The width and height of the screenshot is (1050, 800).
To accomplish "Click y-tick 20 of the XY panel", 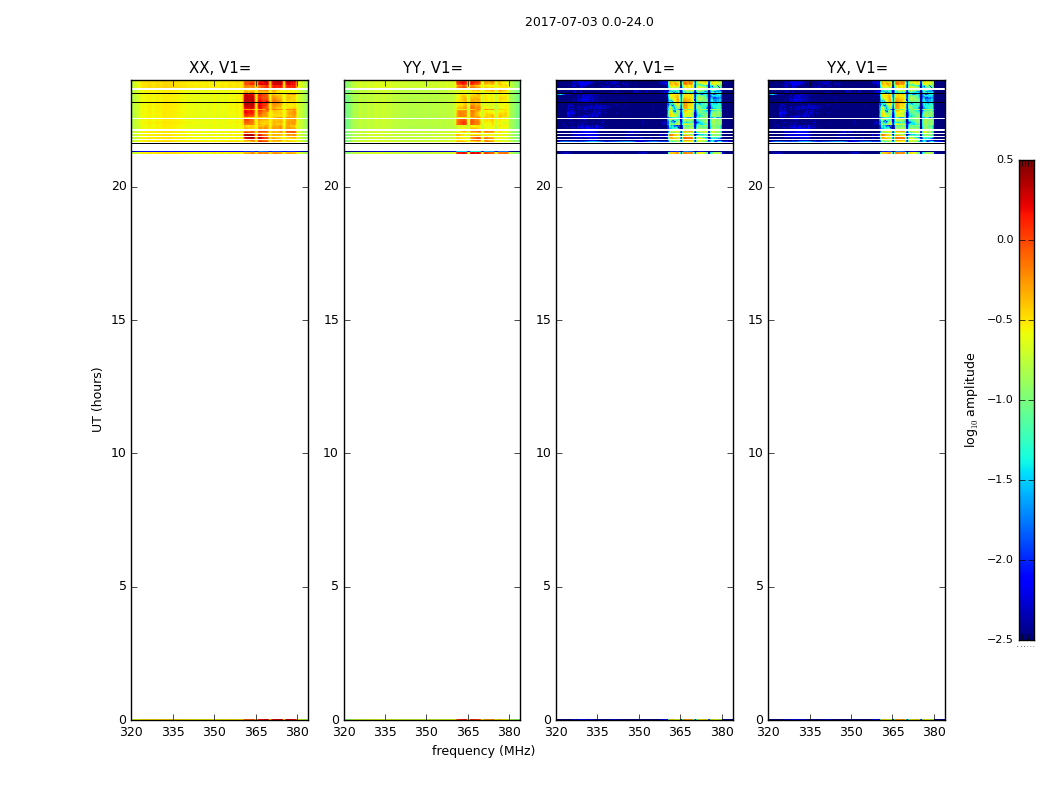I will pyautogui.click(x=544, y=186).
